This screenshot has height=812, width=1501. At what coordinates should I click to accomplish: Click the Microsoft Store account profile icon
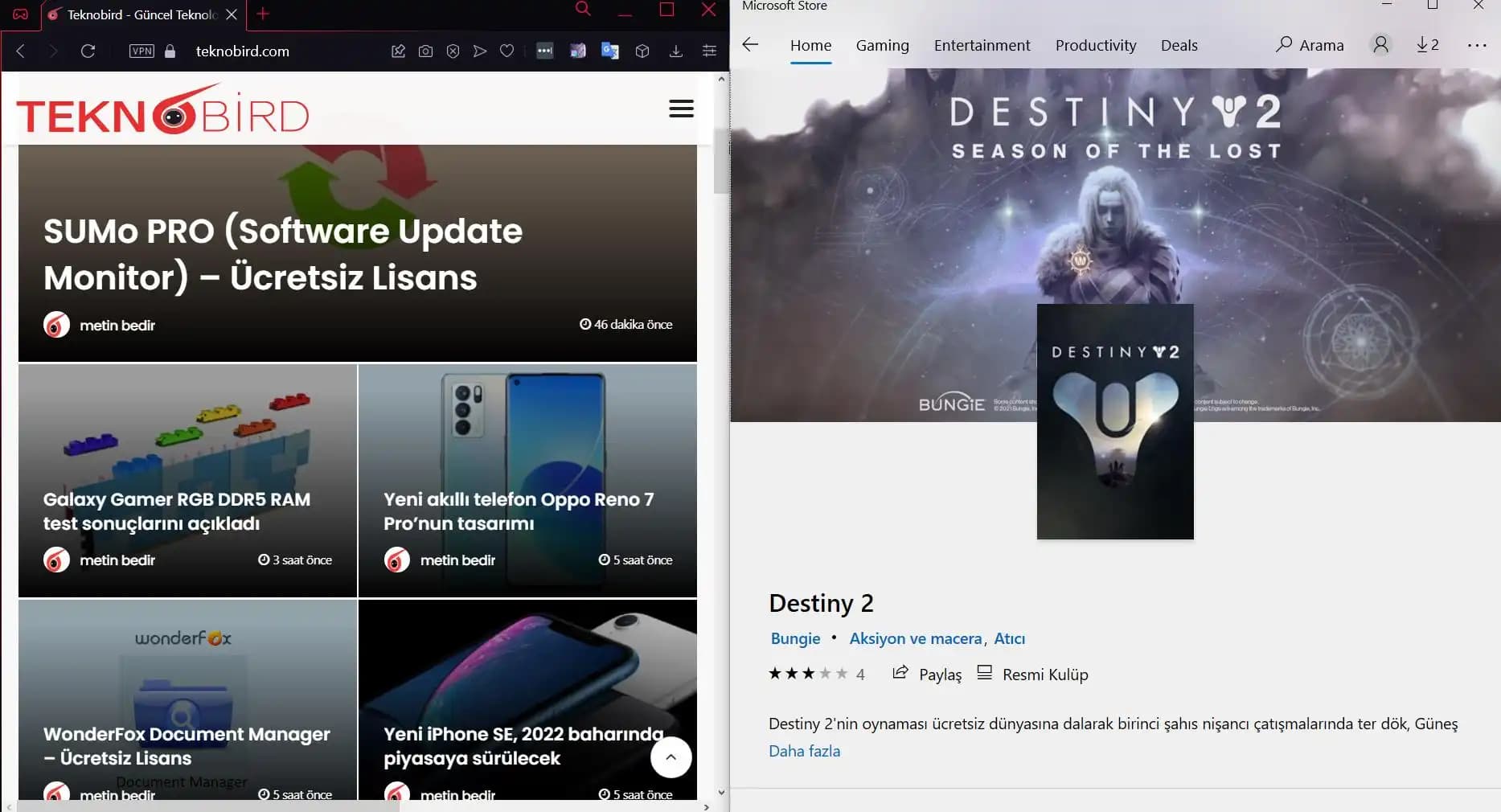click(1380, 45)
